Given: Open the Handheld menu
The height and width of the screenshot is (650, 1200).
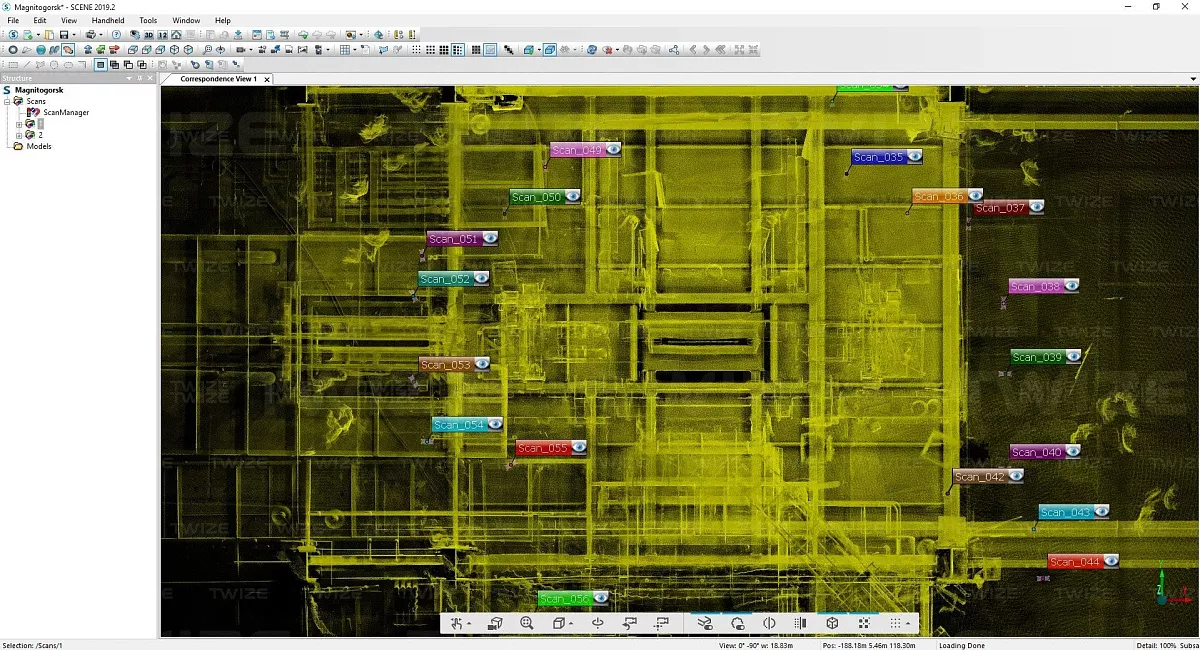Looking at the screenshot, I should click(x=108, y=20).
